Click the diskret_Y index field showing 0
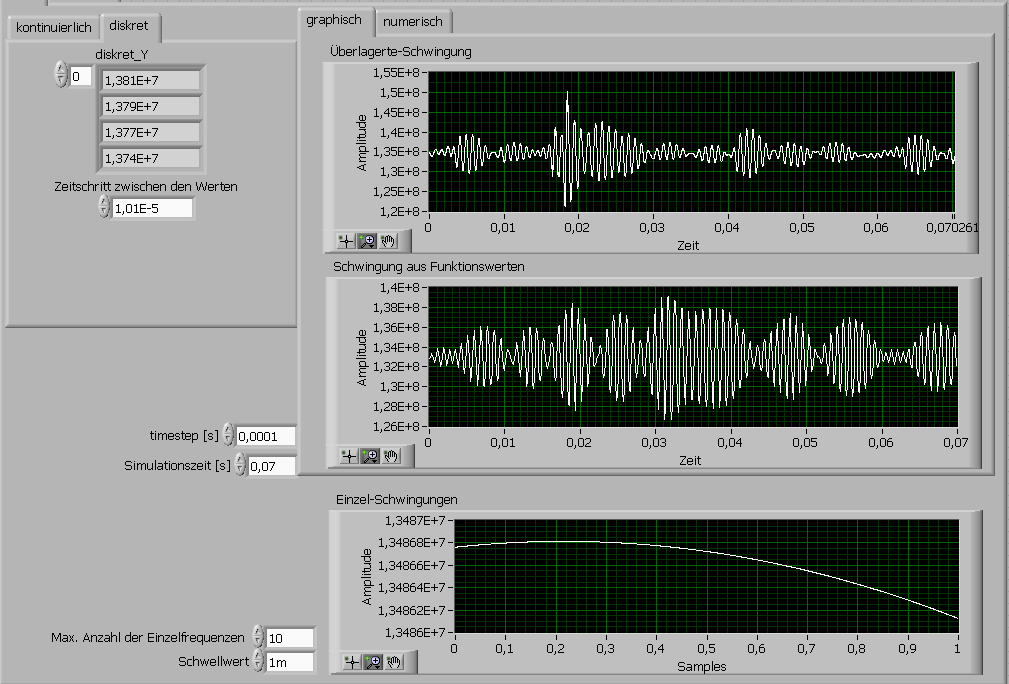This screenshot has width=1009, height=684. coord(80,77)
